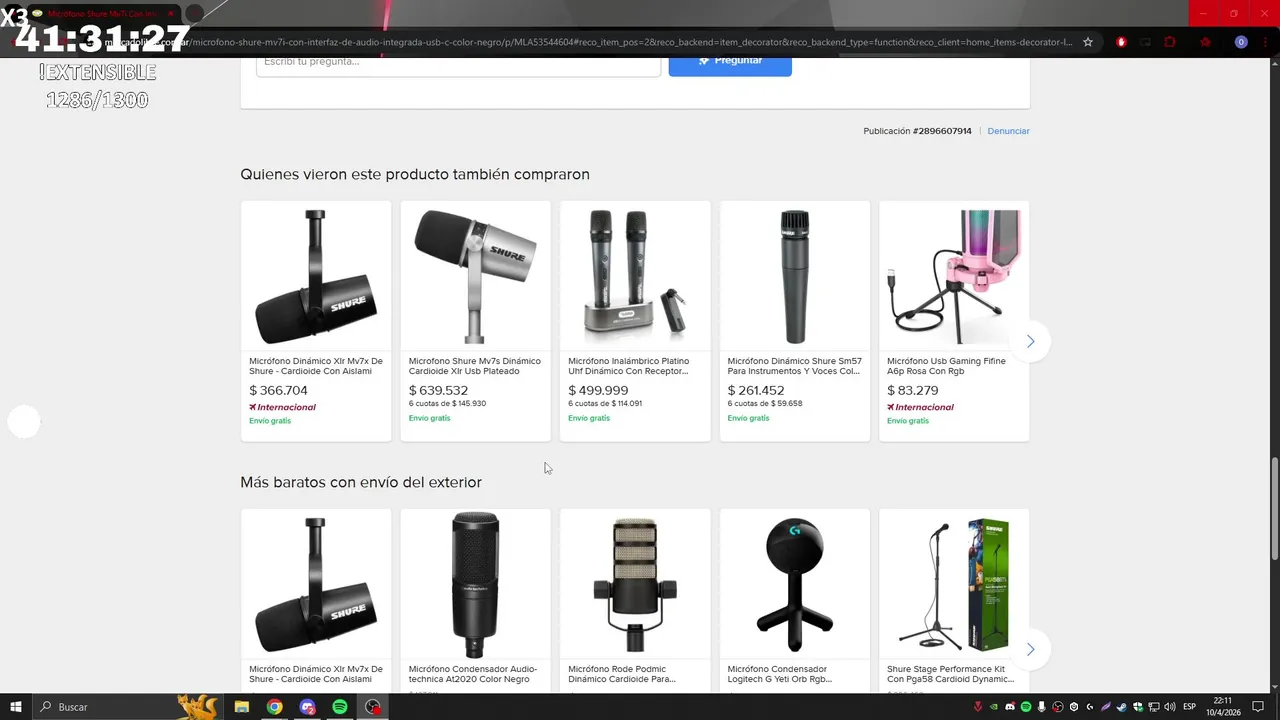
Task: Open OBS Studio taskbar icon
Action: tap(373, 707)
